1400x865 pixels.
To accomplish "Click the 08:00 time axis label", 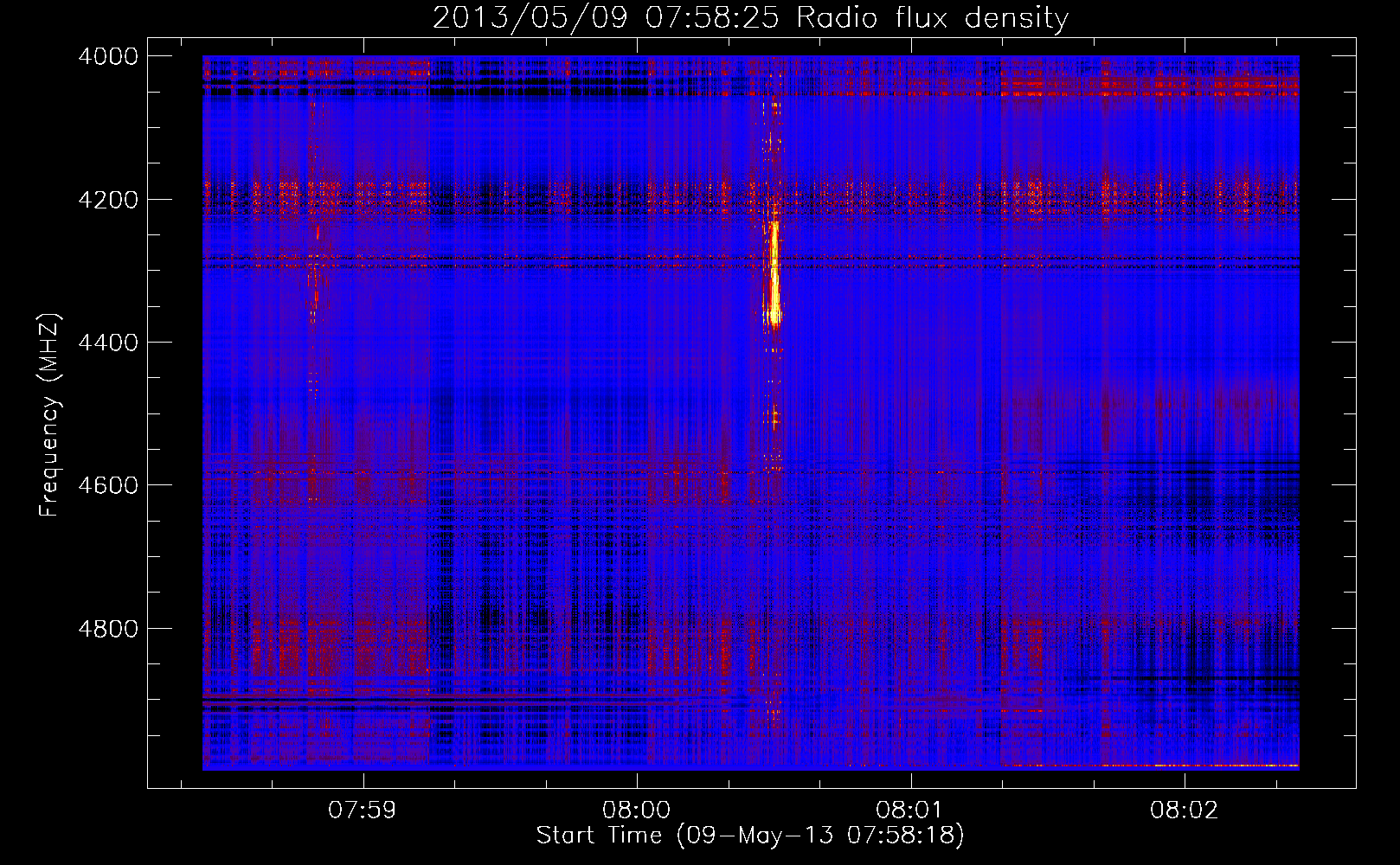I will coord(637,811).
